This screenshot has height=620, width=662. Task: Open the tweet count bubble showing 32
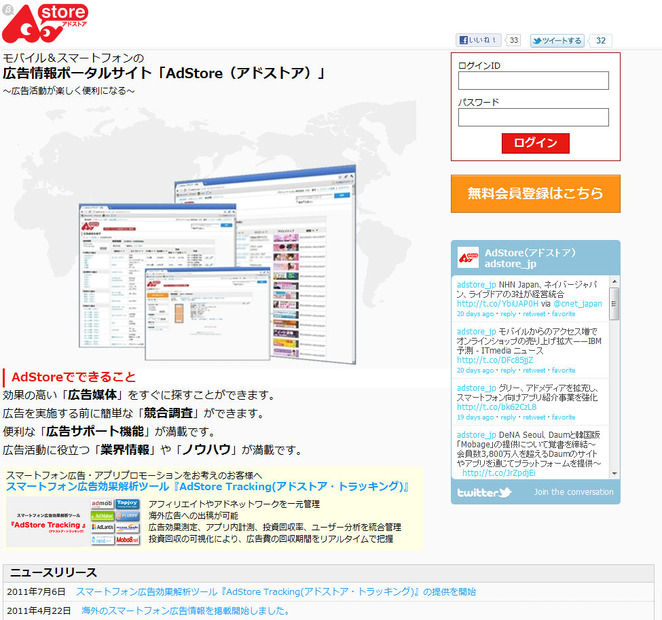[600, 41]
